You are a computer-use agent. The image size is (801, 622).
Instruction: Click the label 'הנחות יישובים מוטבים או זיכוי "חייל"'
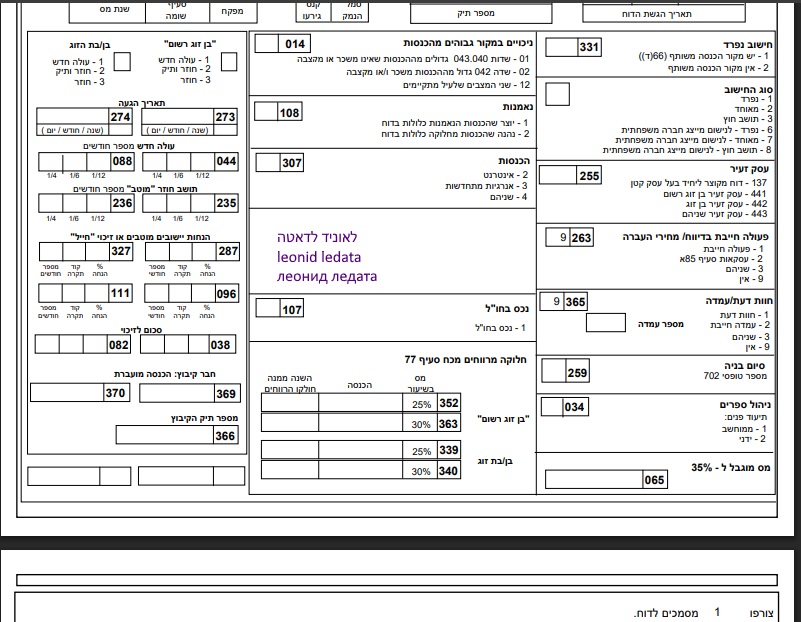pyautogui.click(x=140, y=237)
